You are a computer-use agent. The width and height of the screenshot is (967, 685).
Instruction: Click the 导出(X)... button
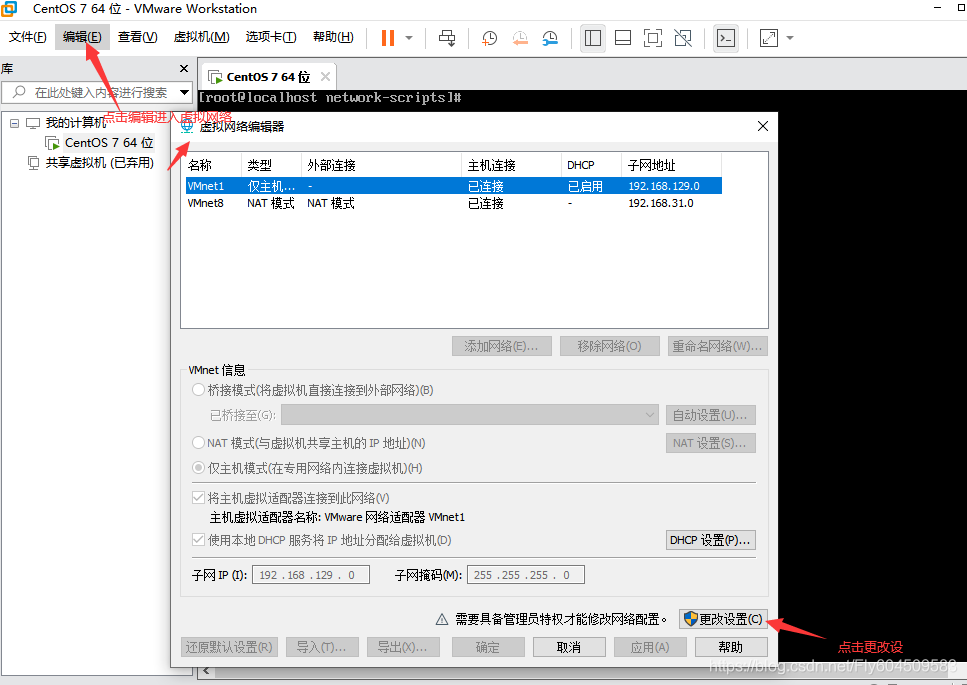(403, 647)
